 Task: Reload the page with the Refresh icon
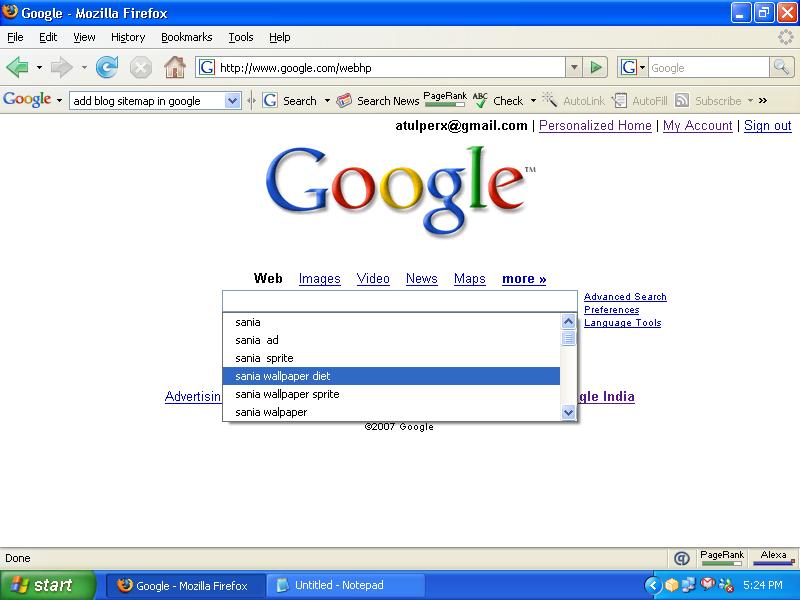(107, 67)
